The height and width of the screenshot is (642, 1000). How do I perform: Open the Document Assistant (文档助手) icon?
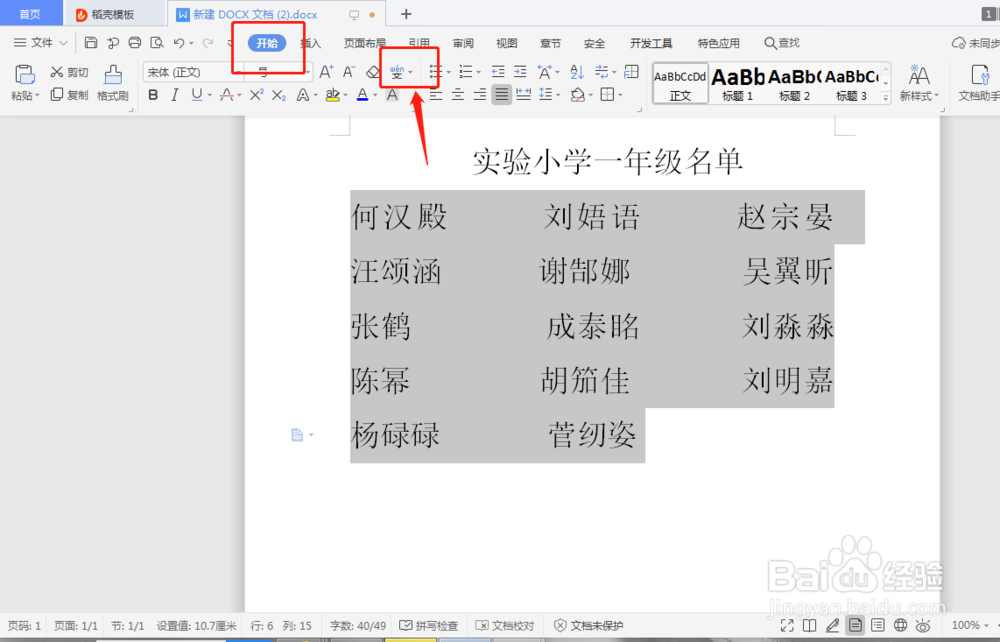coord(979,83)
